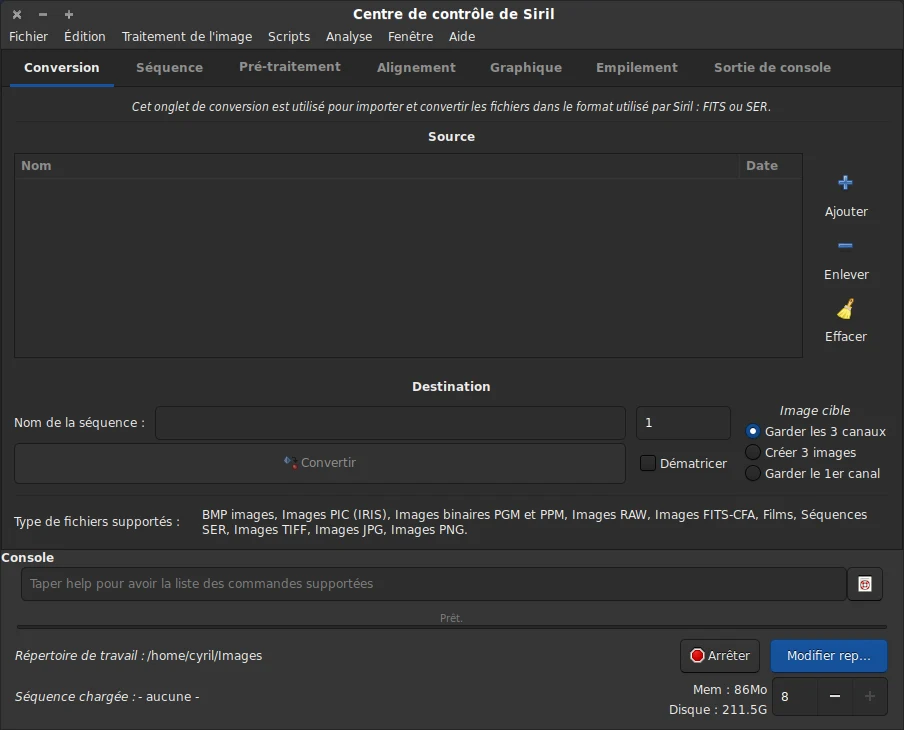
Task: Switch to the Graphique tab
Action: tap(526, 67)
